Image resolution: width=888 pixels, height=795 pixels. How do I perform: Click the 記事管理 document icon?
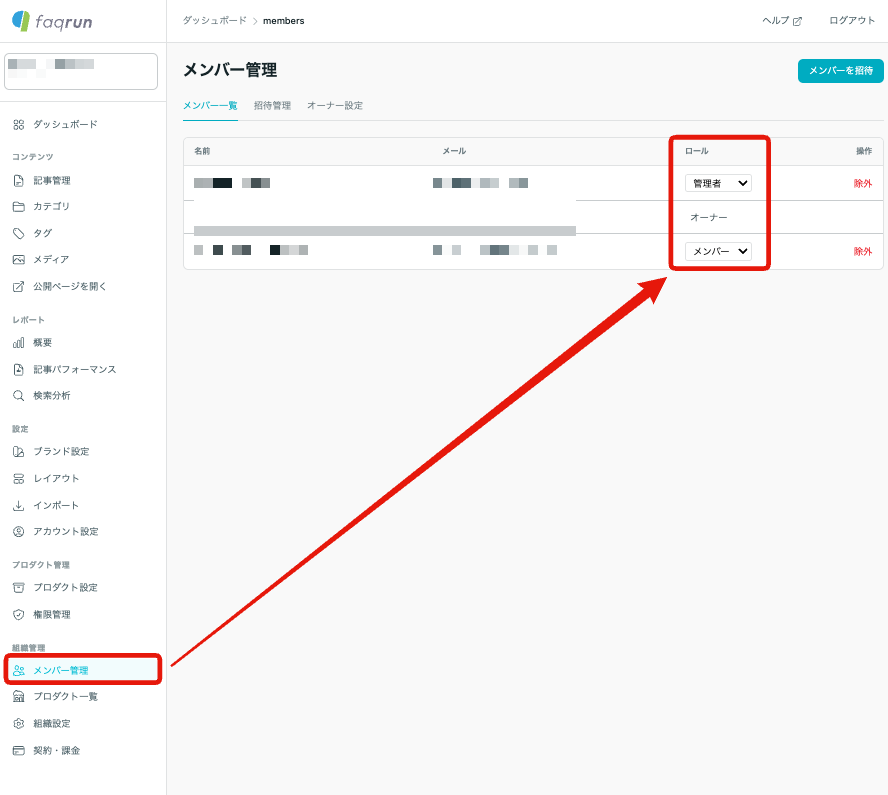(19, 181)
